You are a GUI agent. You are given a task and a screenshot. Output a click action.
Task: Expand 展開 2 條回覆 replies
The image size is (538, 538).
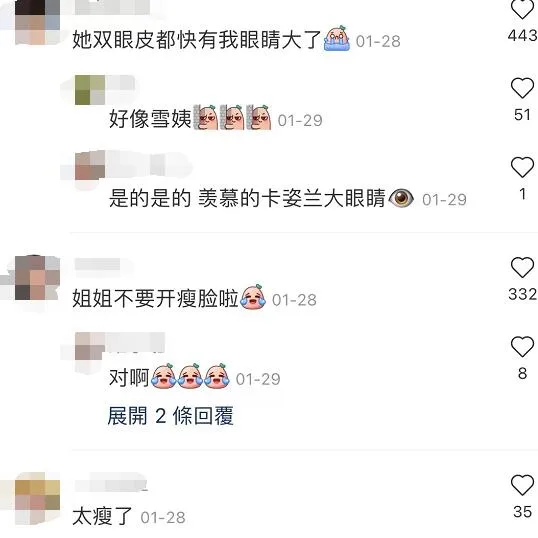tap(170, 416)
